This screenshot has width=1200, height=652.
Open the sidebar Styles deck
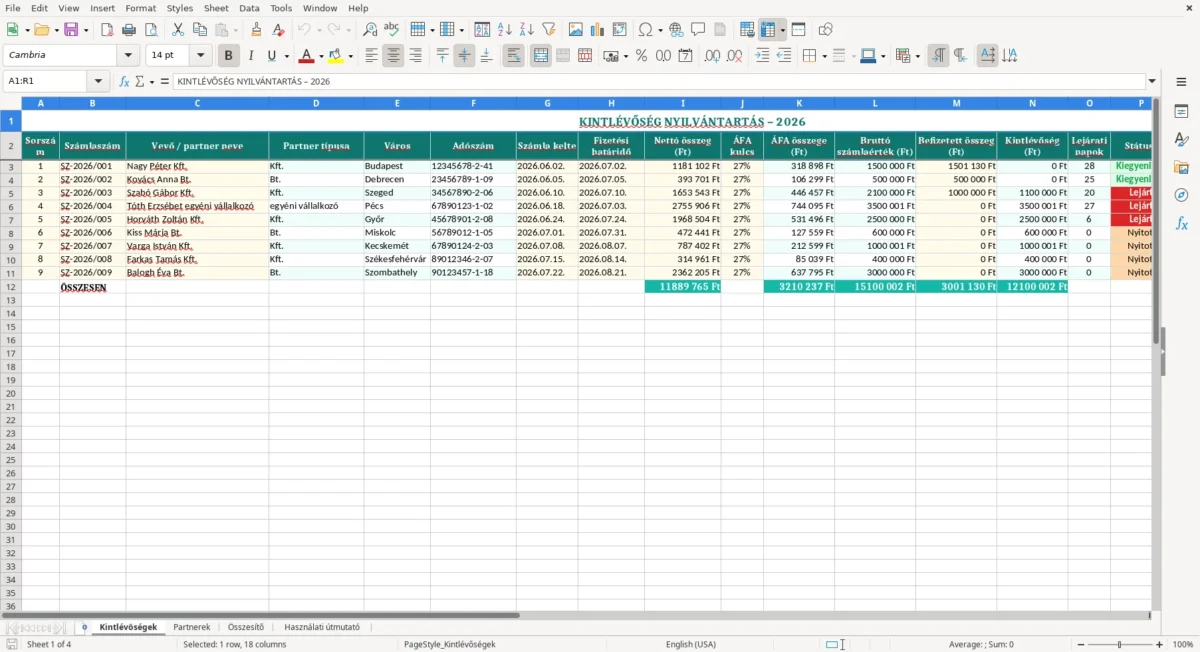click(x=1181, y=139)
